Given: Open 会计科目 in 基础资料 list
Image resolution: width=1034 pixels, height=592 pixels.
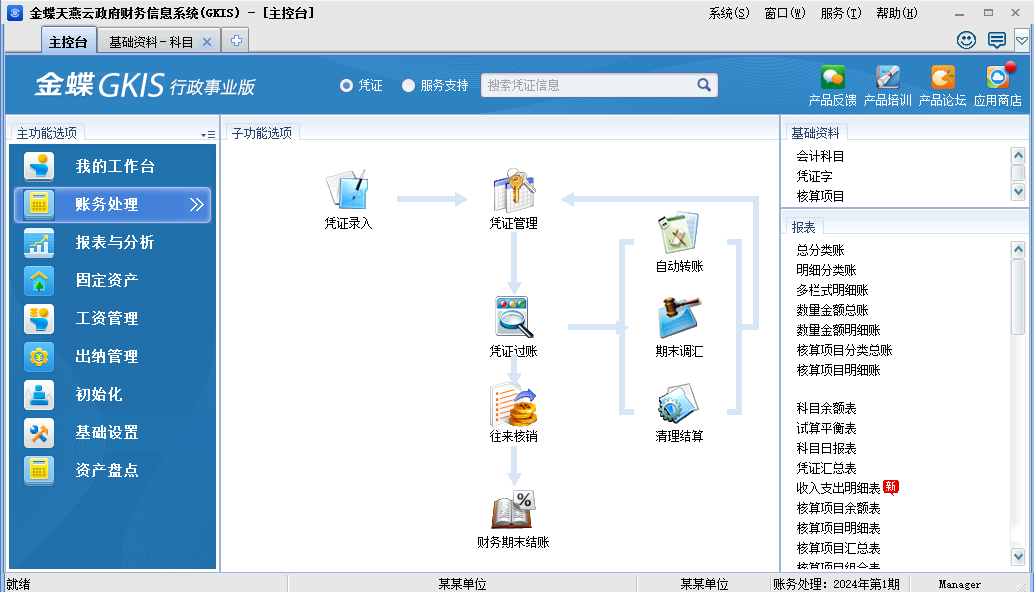Looking at the screenshot, I should click(x=820, y=156).
